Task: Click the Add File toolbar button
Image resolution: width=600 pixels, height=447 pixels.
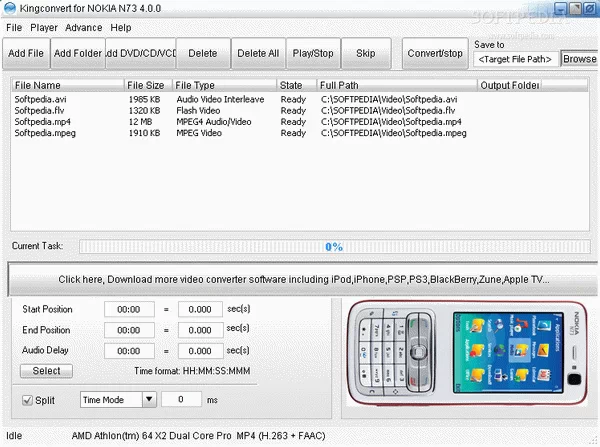Action: [x=26, y=52]
